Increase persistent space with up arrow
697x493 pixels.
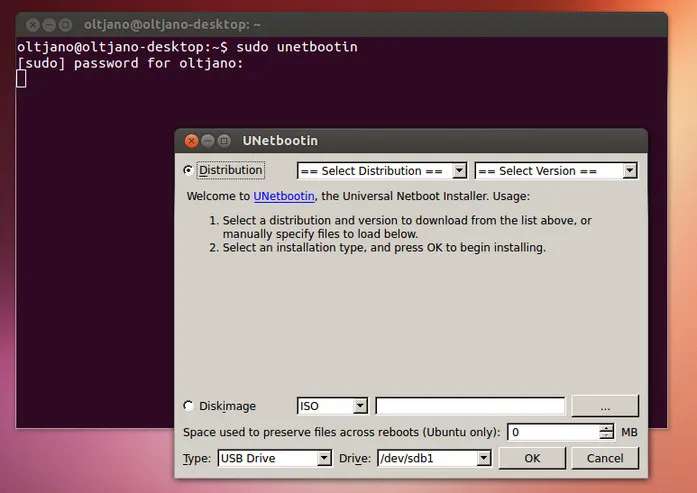pos(606,428)
